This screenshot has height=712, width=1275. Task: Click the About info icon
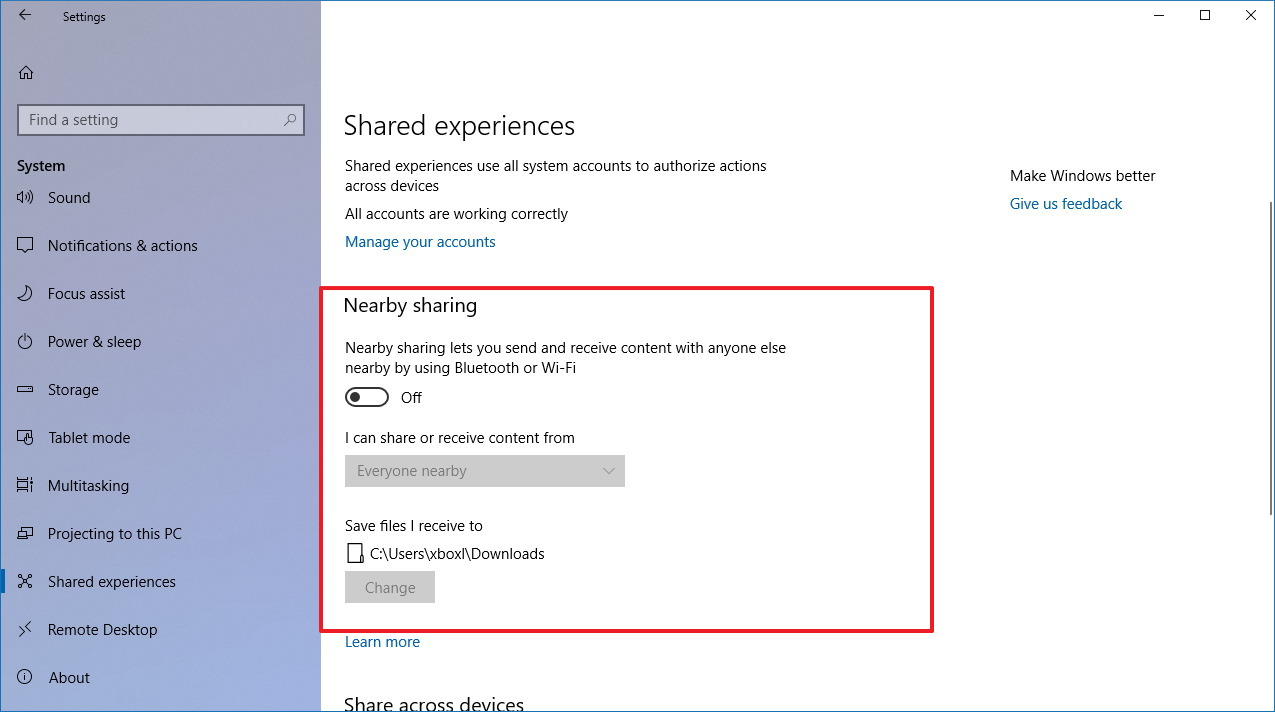click(26, 678)
